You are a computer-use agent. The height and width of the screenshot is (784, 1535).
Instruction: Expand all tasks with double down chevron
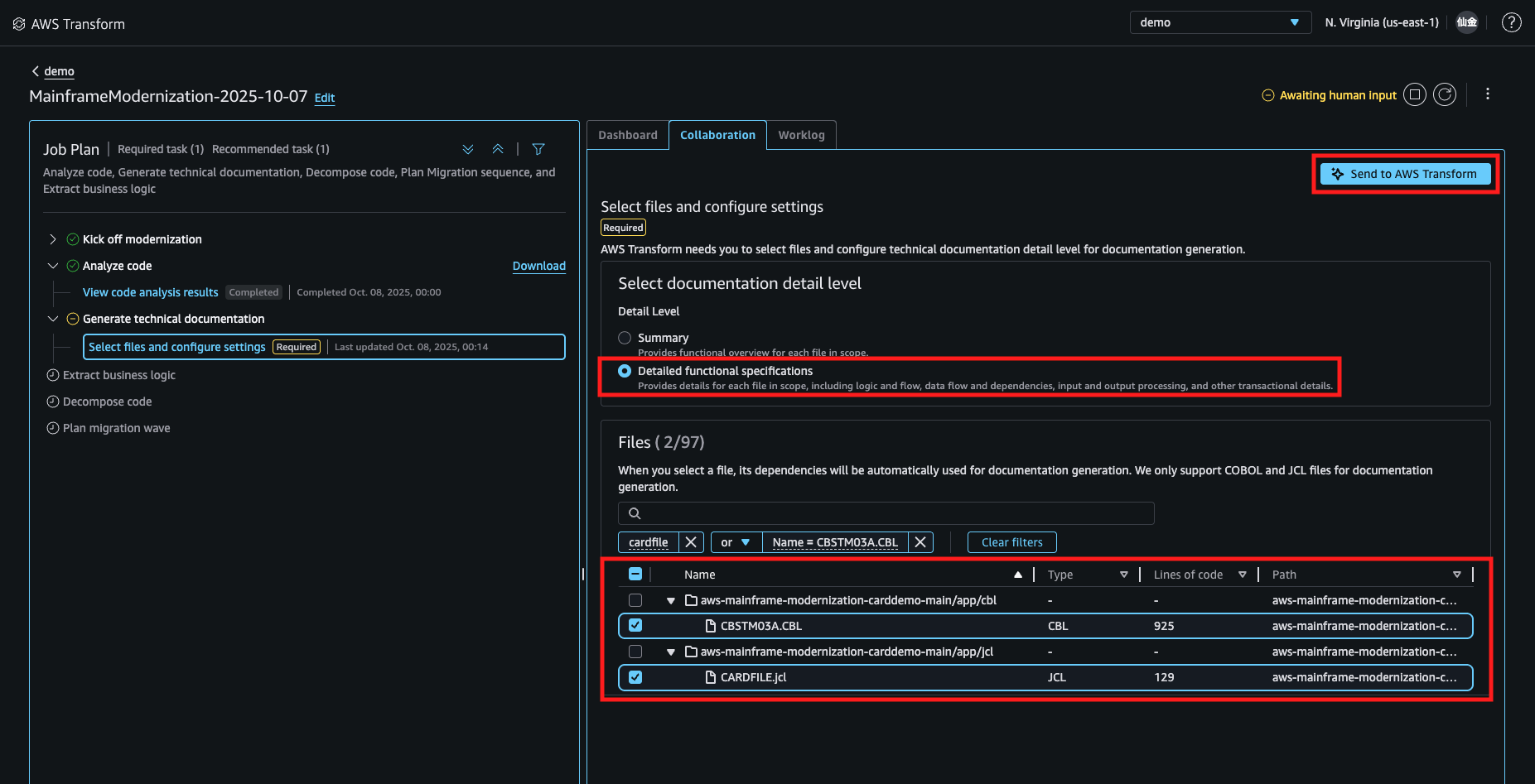tap(468, 149)
